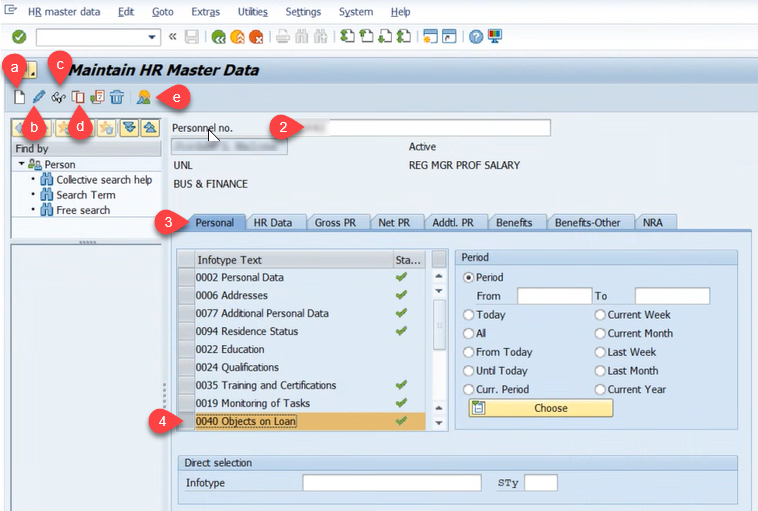Click the infotype list page-up arrow at top

[439, 276]
